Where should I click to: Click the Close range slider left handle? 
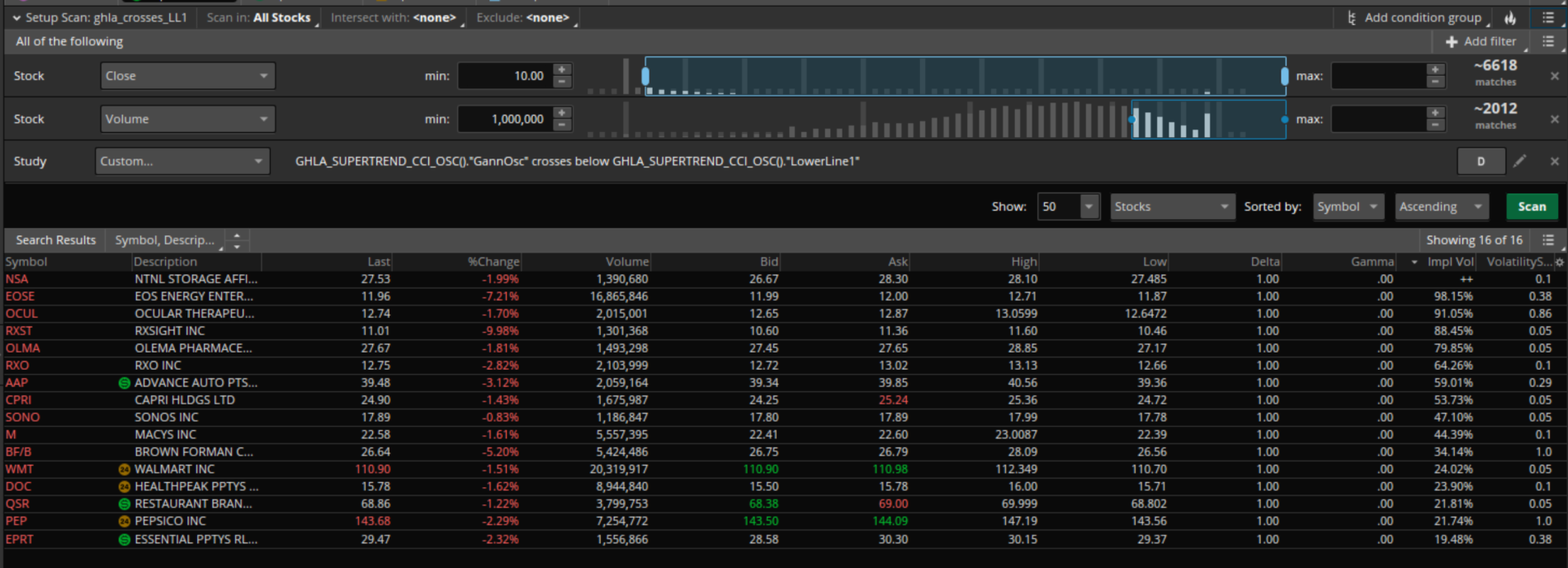click(x=645, y=76)
